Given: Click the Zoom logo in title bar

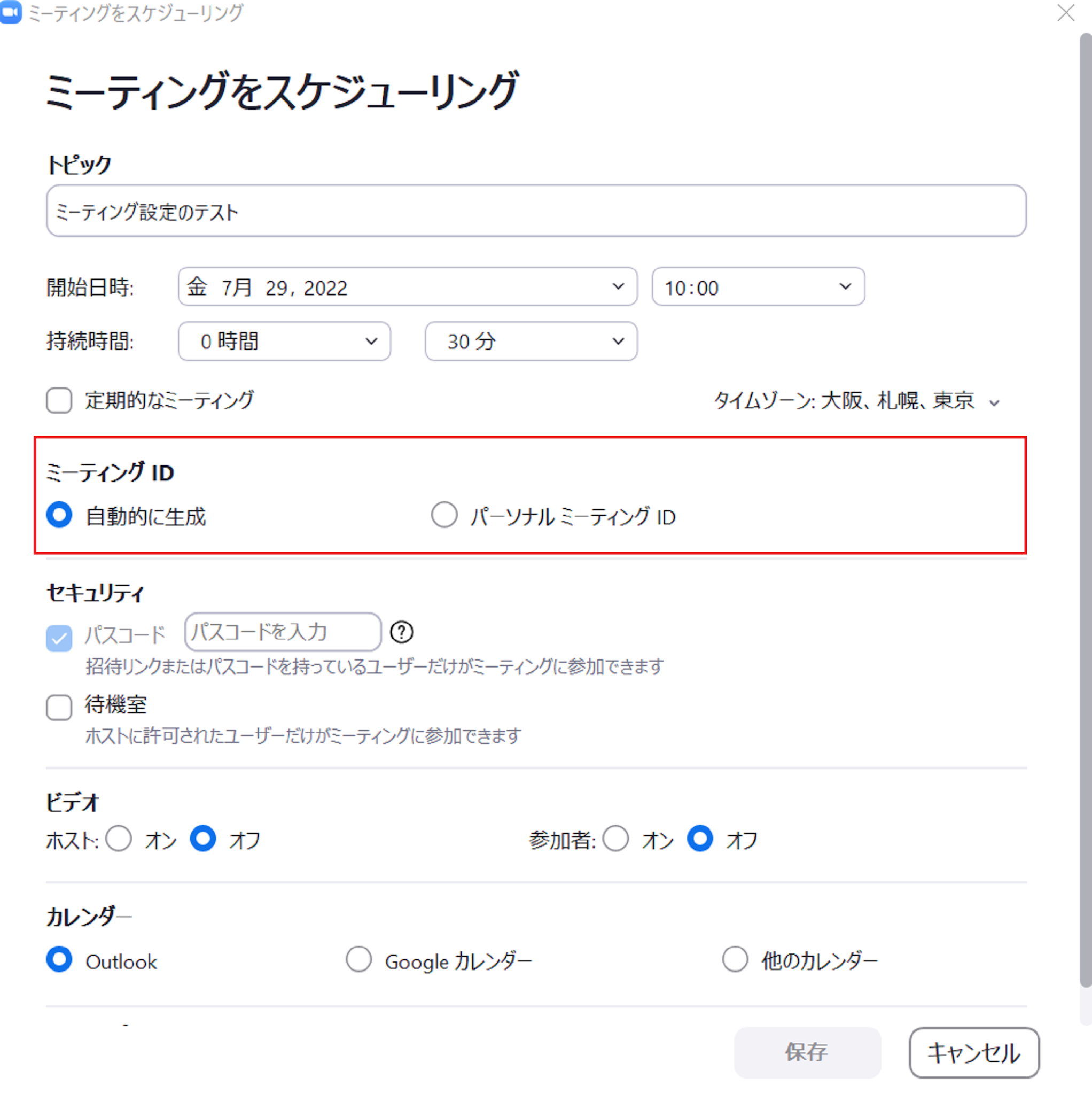Looking at the screenshot, I should point(10,12).
